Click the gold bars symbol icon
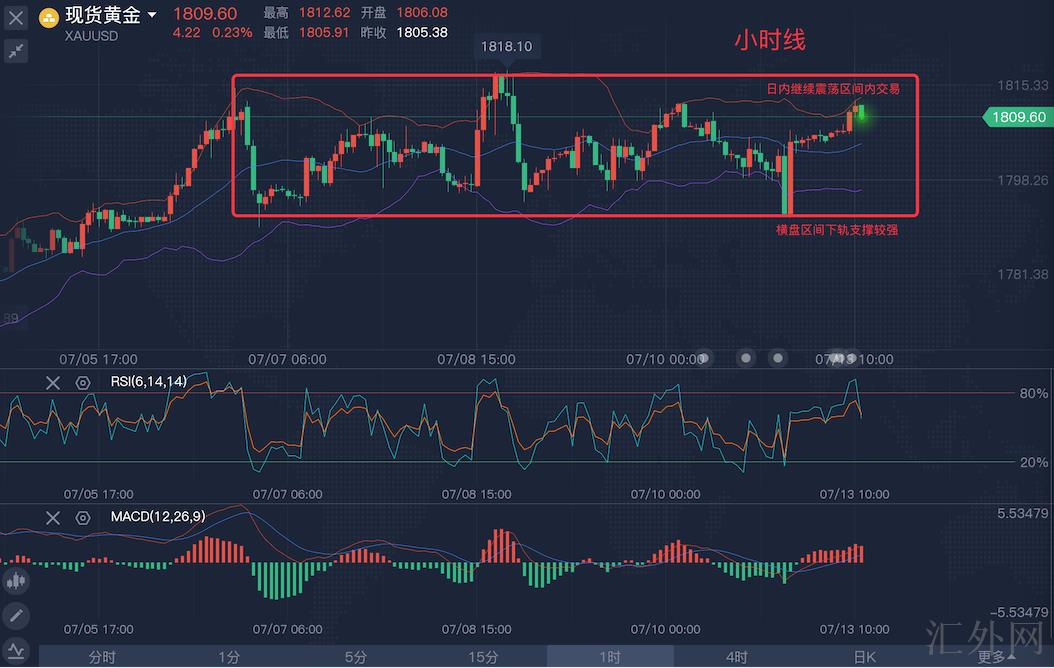This screenshot has height=668, width=1054. click(48, 17)
